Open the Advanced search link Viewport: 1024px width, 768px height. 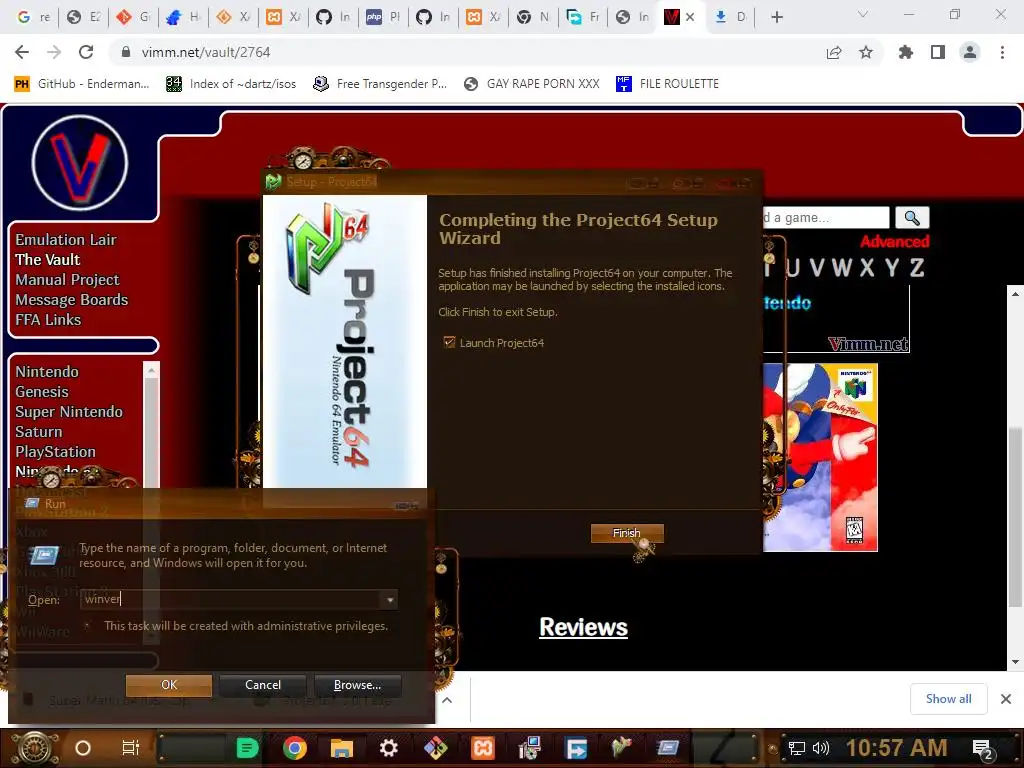point(895,242)
